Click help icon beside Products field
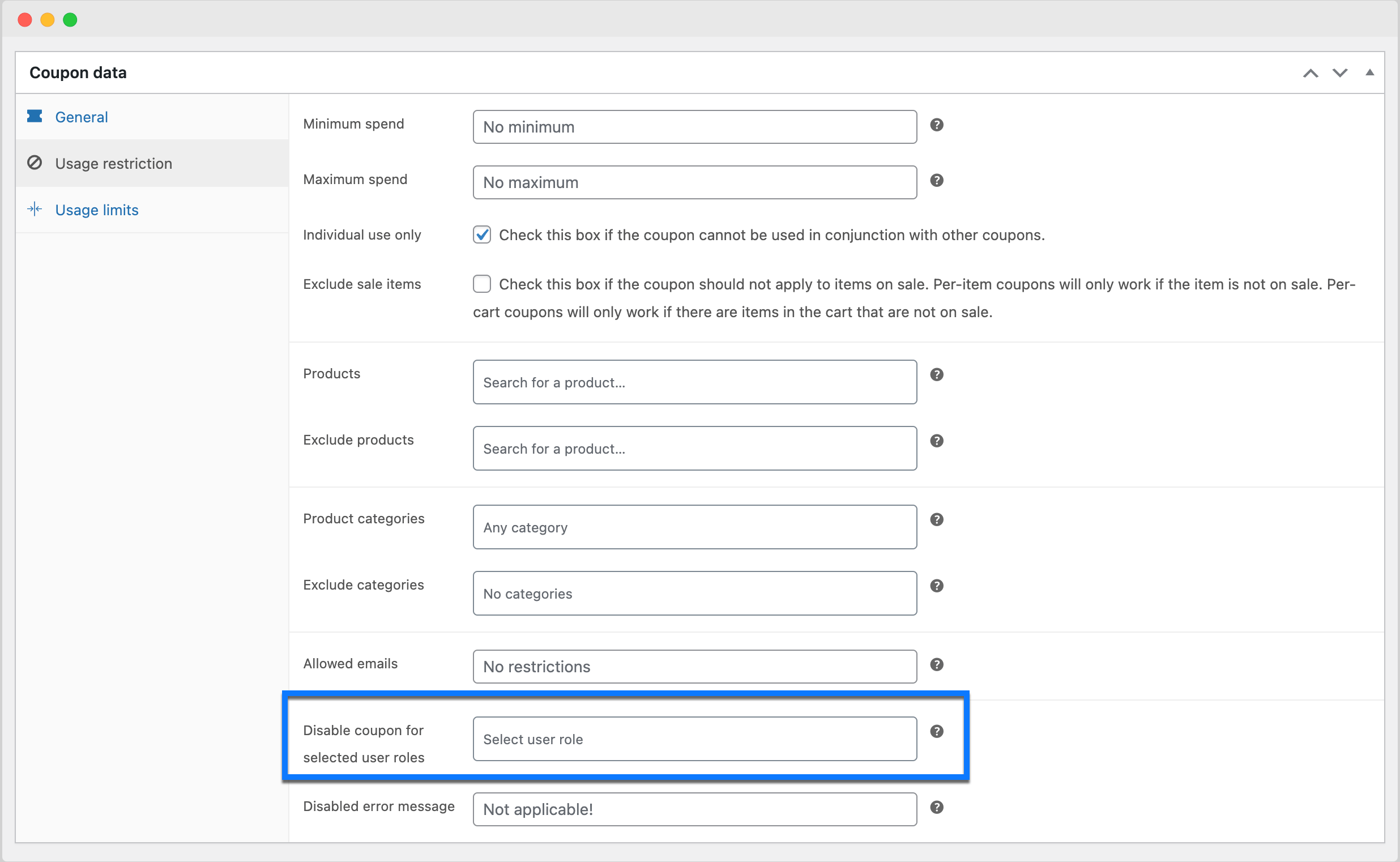Viewport: 1400px width, 862px height. pos(937,374)
